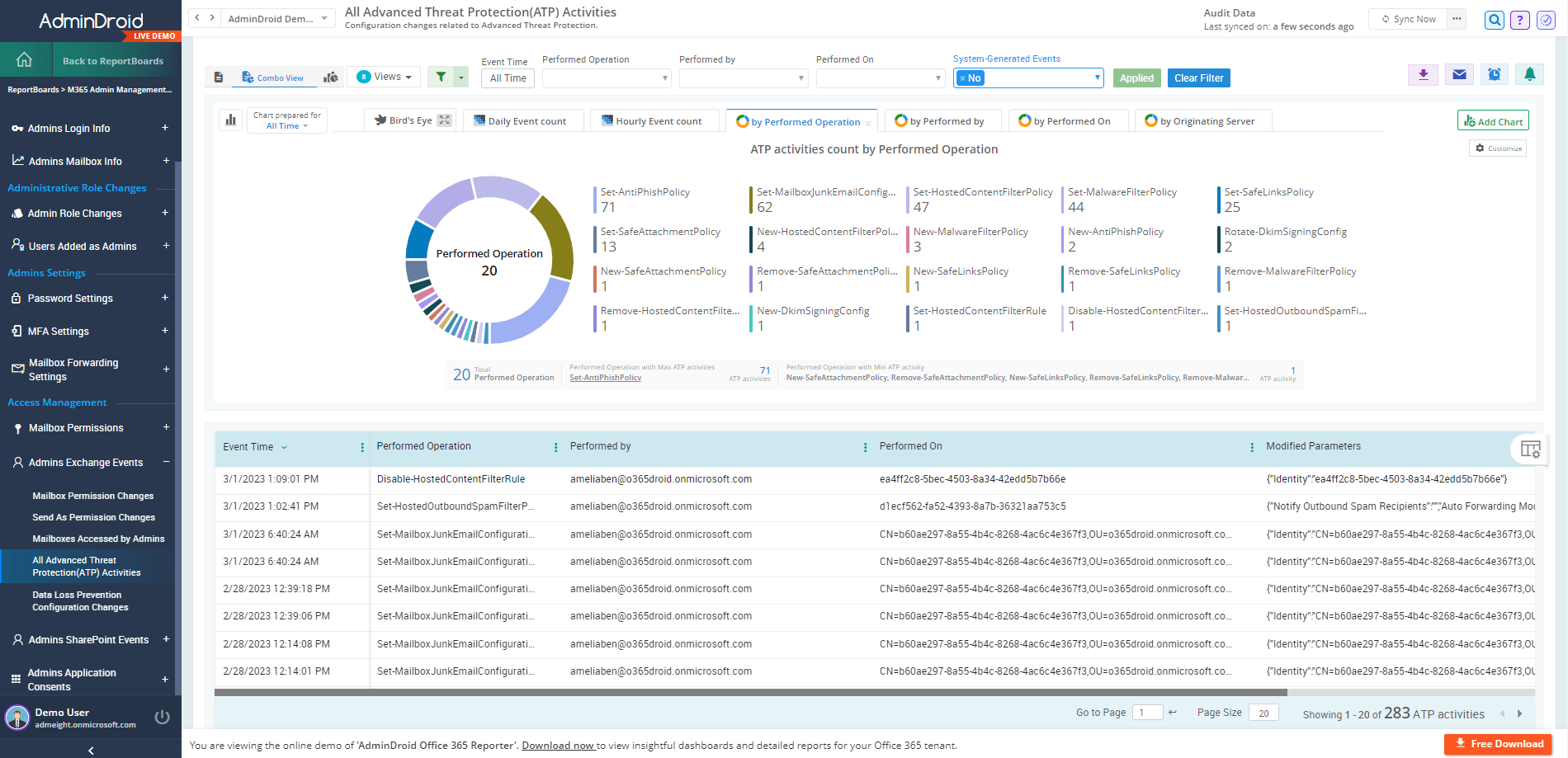Click the Sync Now button
The width and height of the screenshot is (1568, 758).
pyautogui.click(x=1409, y=19)
